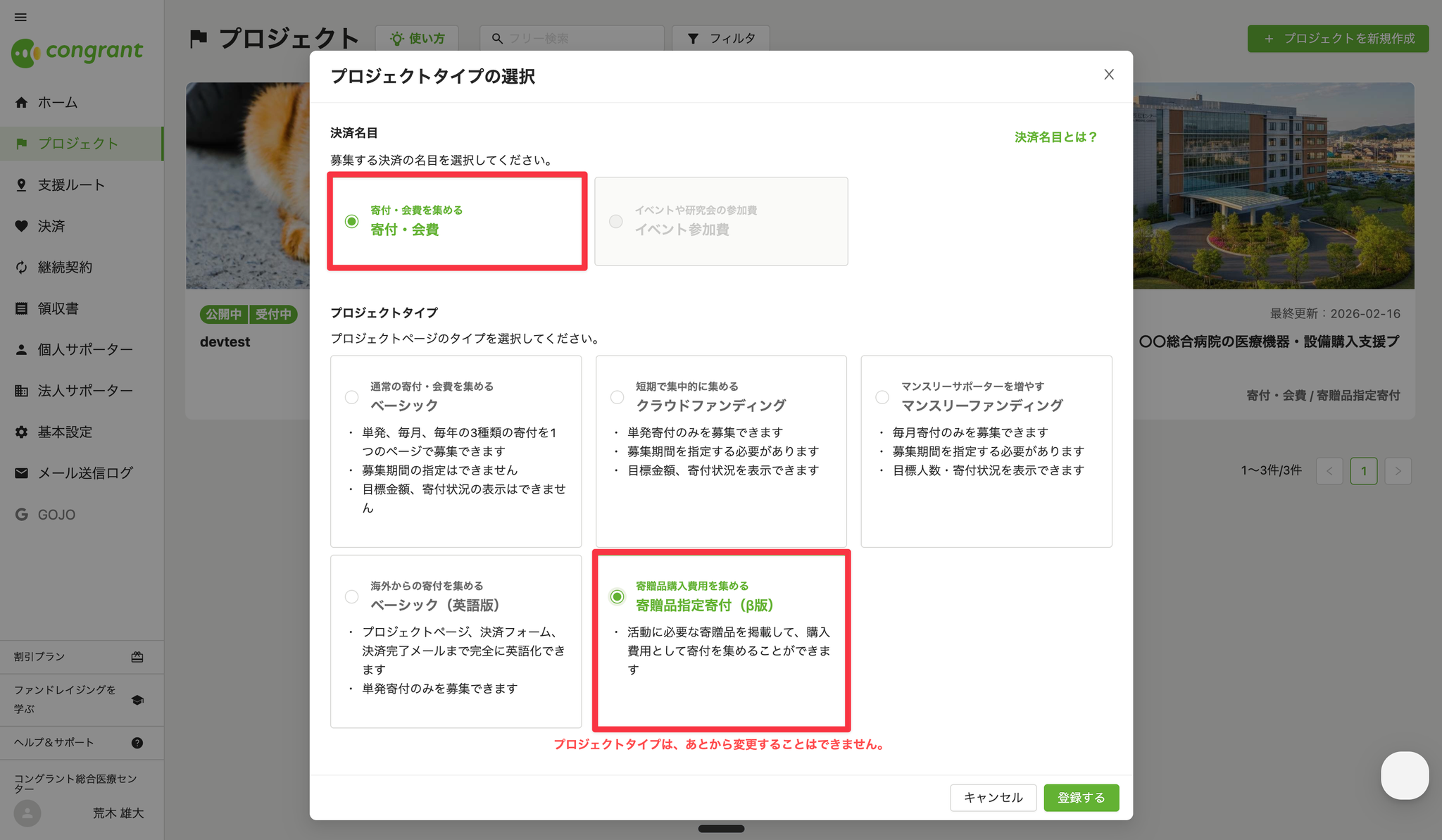Close the project type dialog

(x=1108, y=75)
